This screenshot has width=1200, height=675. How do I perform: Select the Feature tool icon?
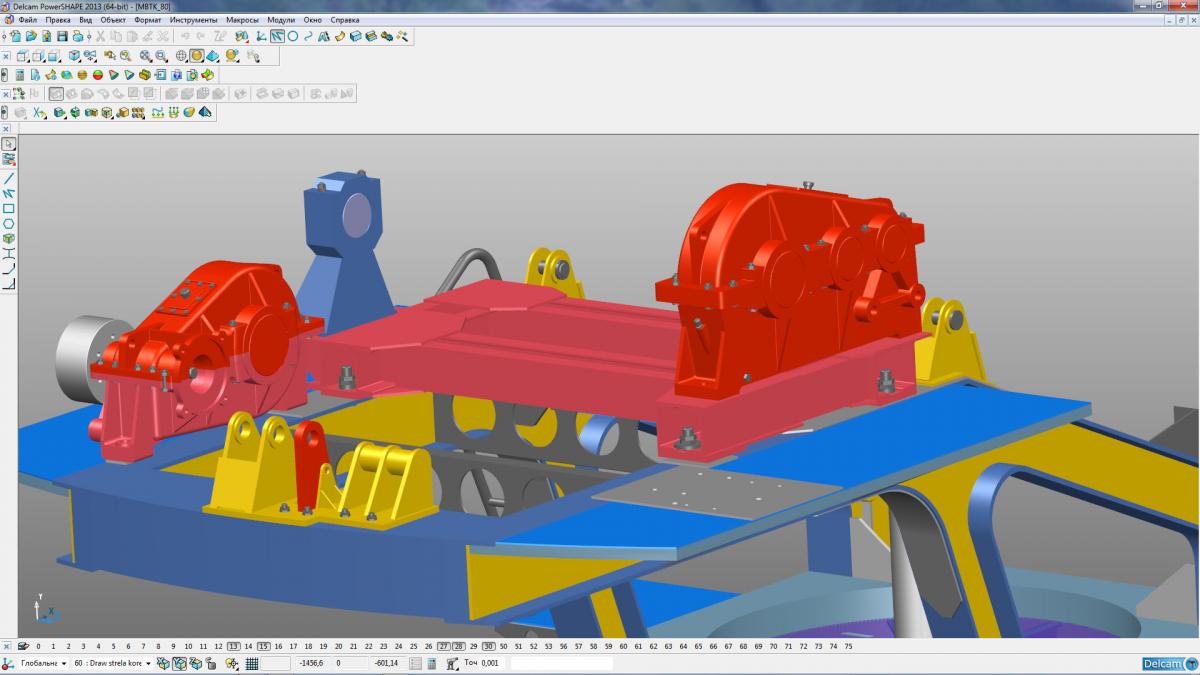[371, 35]
